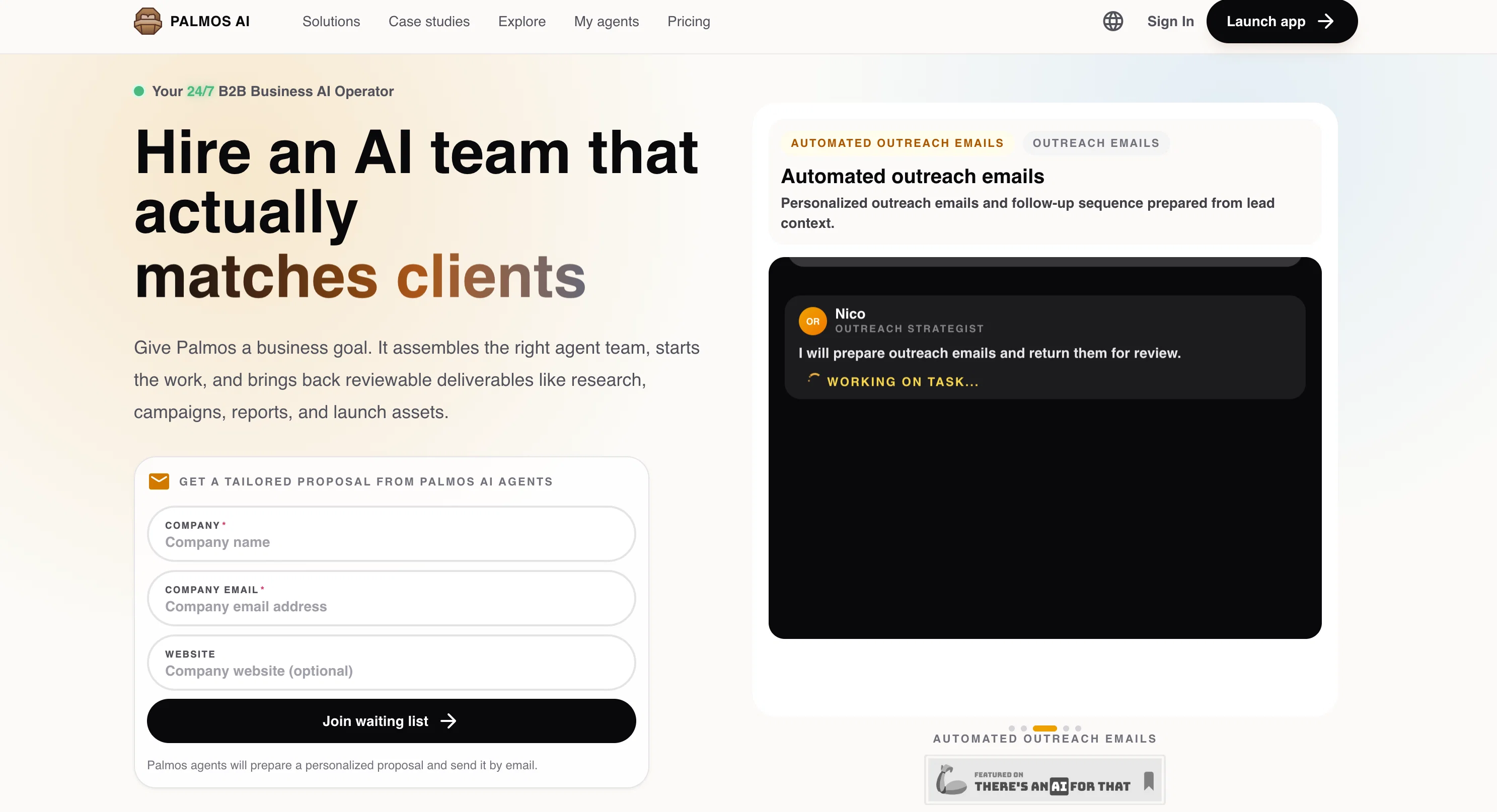Jump to the last carousel dot
Viewport: 1497px width, 812px height.
(1078, 728)
